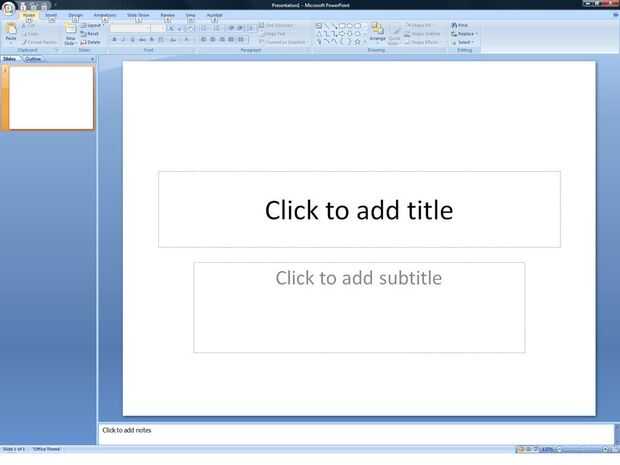Switch to the Review ribbon tab
This screenshot has height=465, width=620.
coord(168,16)
